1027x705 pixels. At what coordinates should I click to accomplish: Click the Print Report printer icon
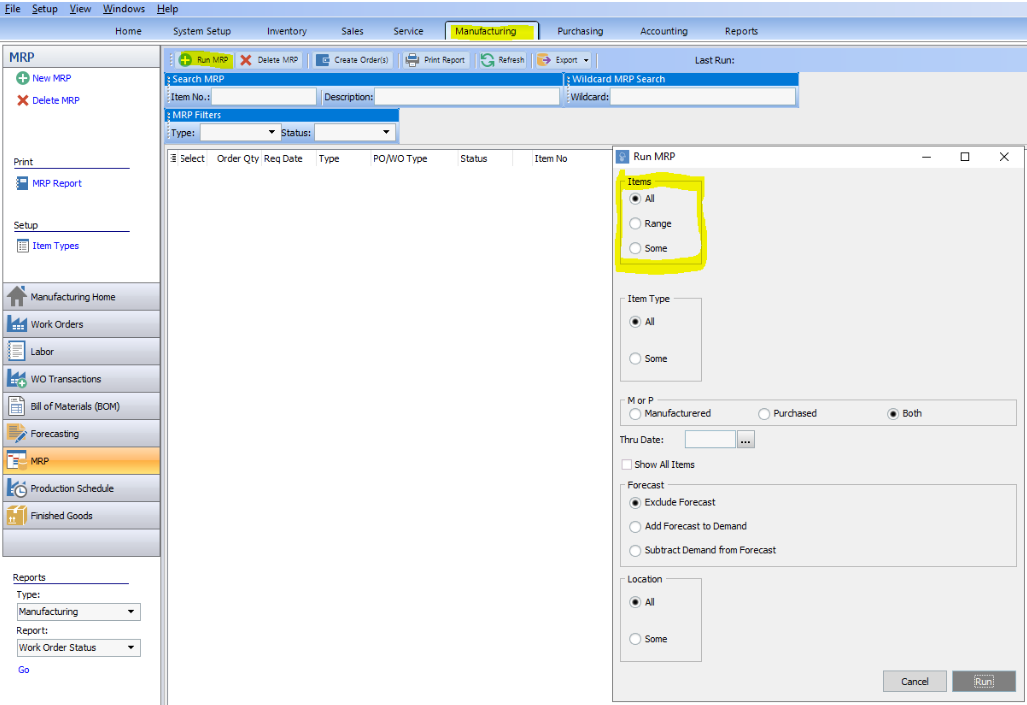coord(412,60)
